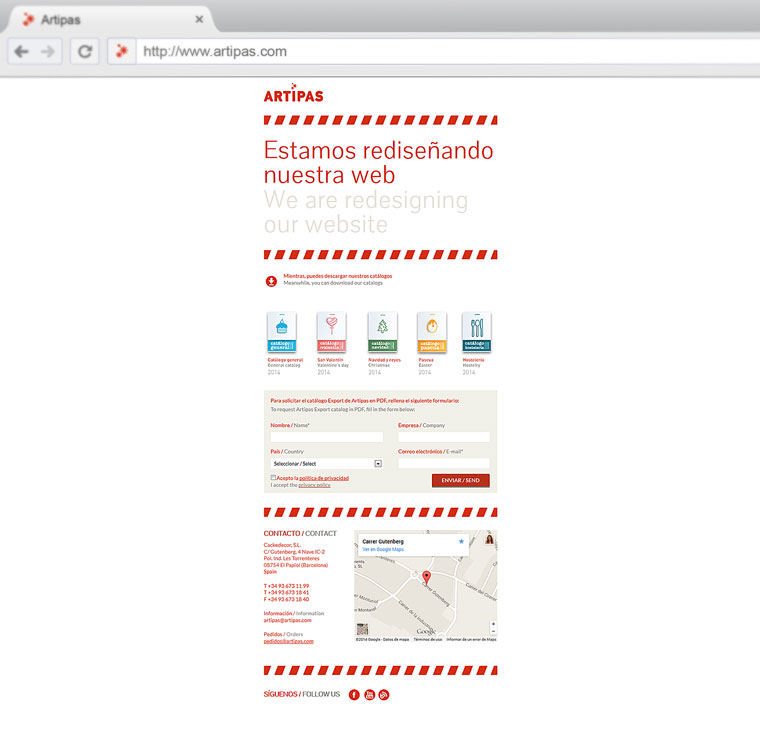Click the Catálogo general text label
Viewport: 760px width, 731px height.
(285, 360)
